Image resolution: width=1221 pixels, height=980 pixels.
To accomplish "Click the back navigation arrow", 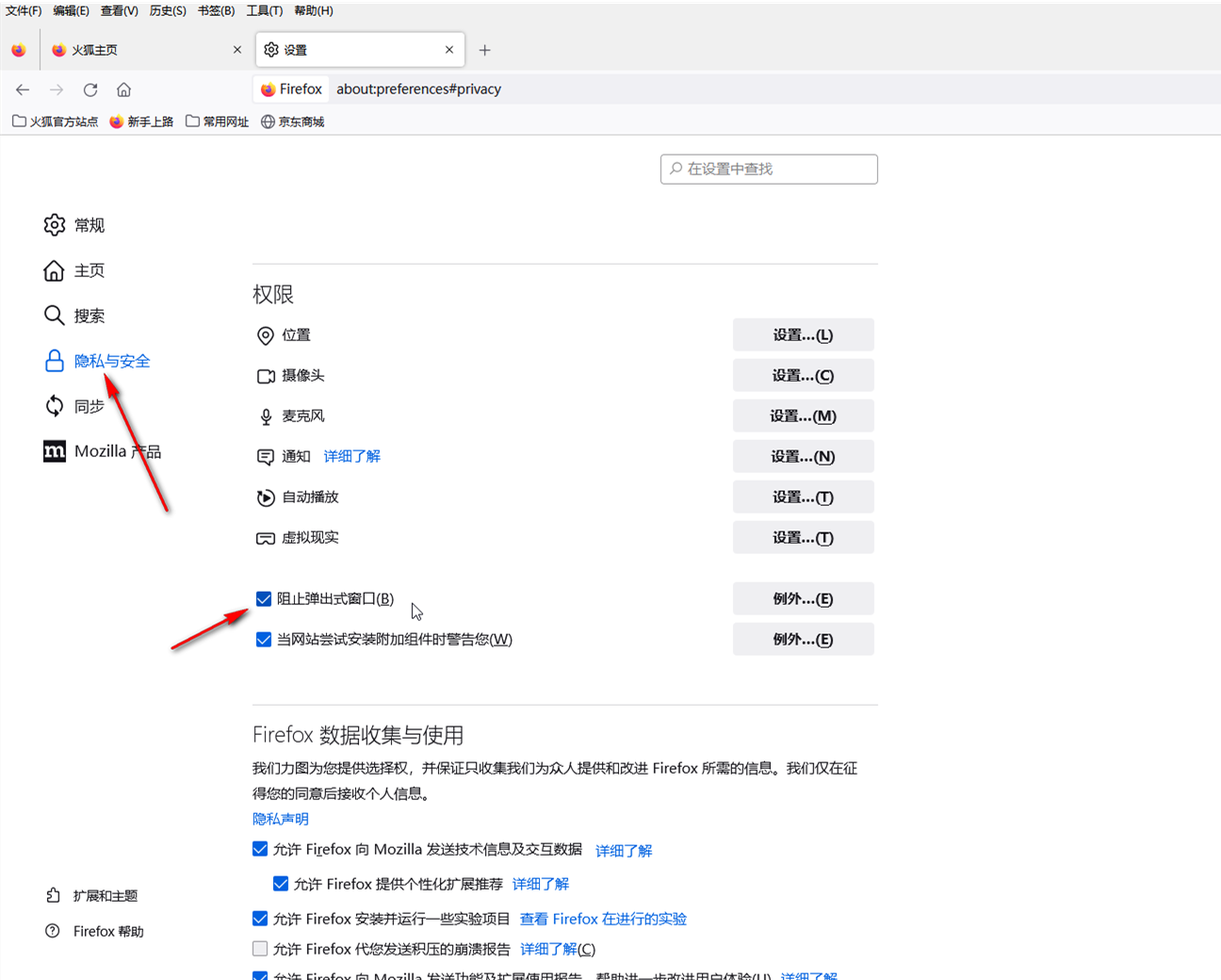I will 23,90.
